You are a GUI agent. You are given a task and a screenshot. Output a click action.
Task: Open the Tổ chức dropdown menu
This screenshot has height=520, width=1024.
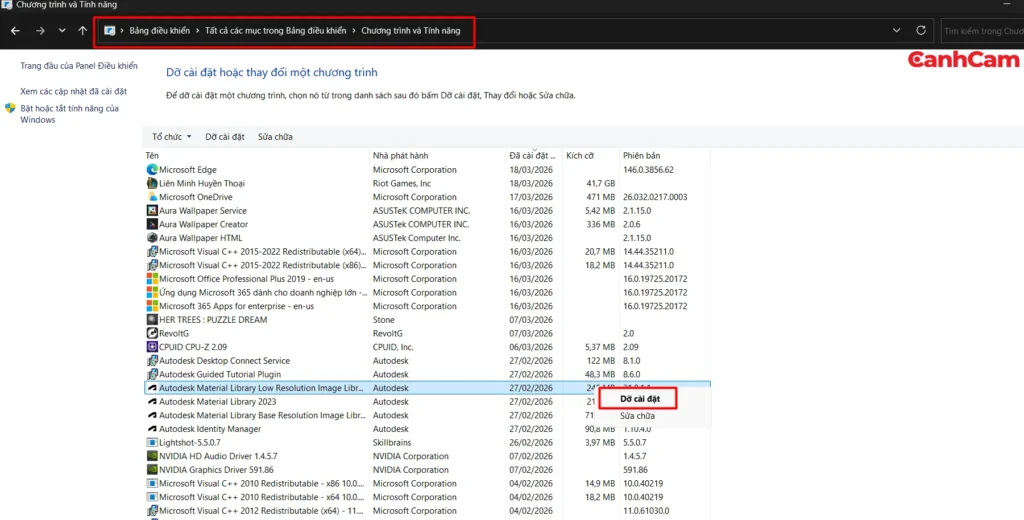pyautogui.click(x=171, y=136)
